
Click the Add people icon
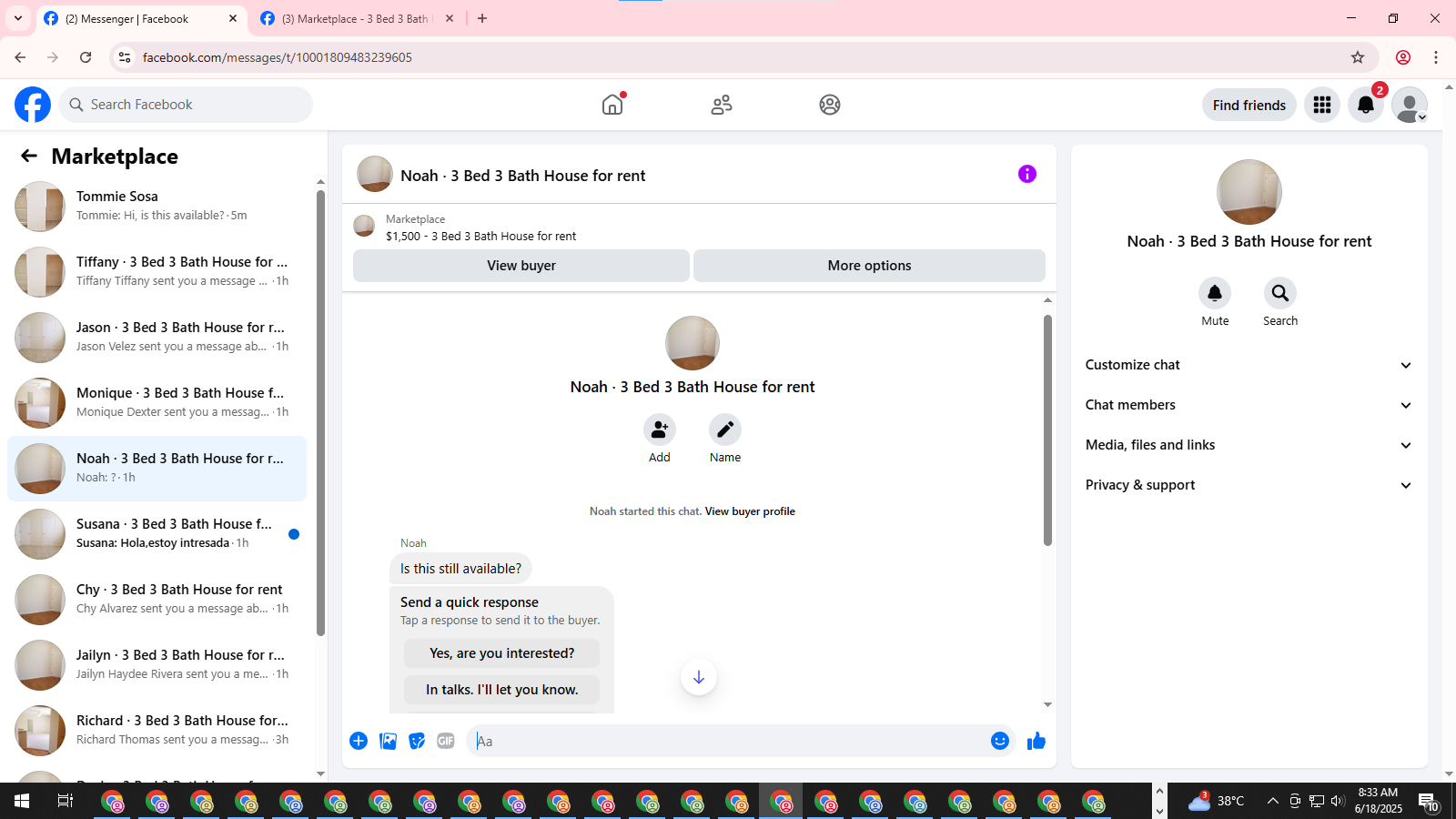point(660,430)
